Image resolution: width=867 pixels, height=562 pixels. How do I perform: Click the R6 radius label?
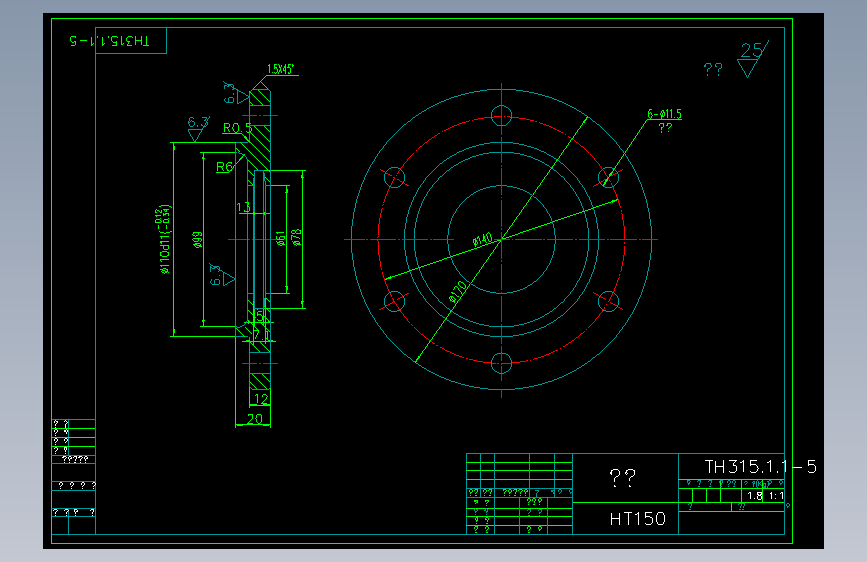pyautogui.click(x=224, y=166)
